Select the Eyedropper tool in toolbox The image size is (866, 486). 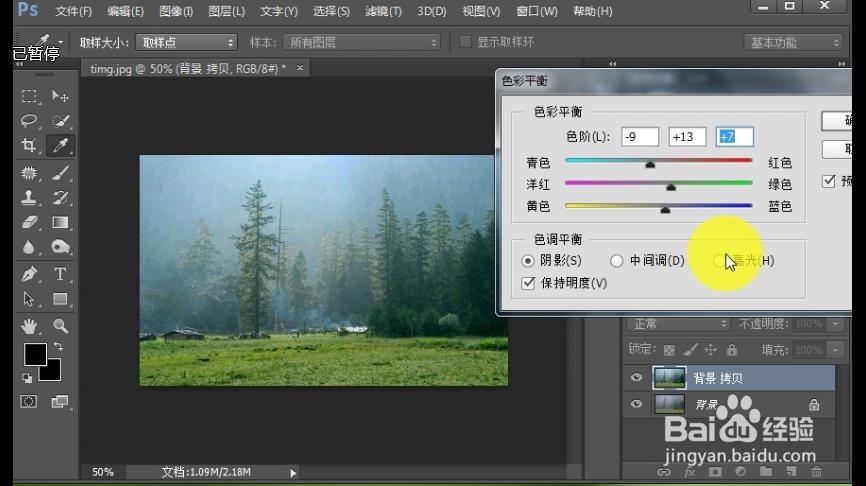coord(60,145)
